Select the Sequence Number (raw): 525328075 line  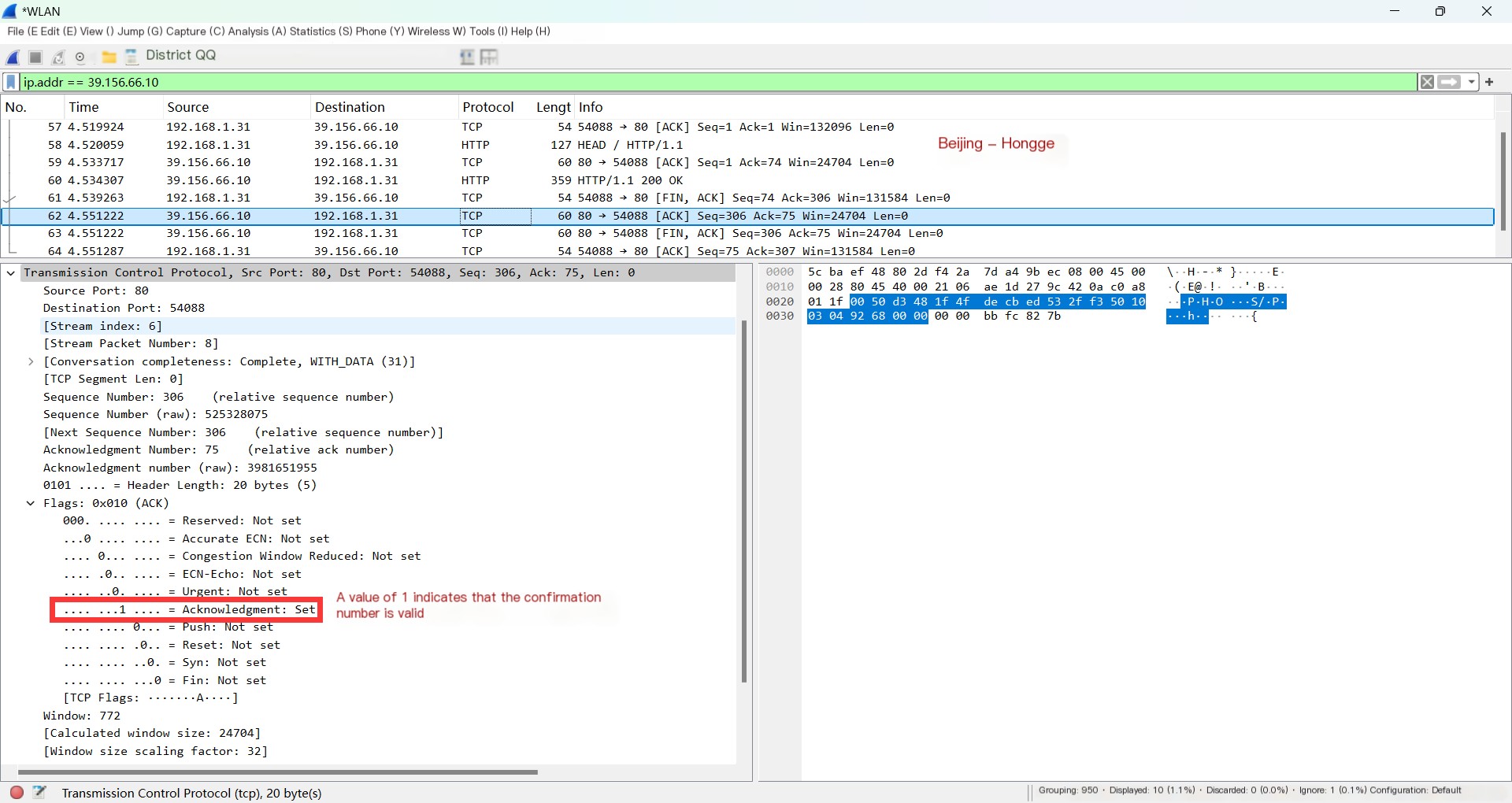(x=155, y=415)
